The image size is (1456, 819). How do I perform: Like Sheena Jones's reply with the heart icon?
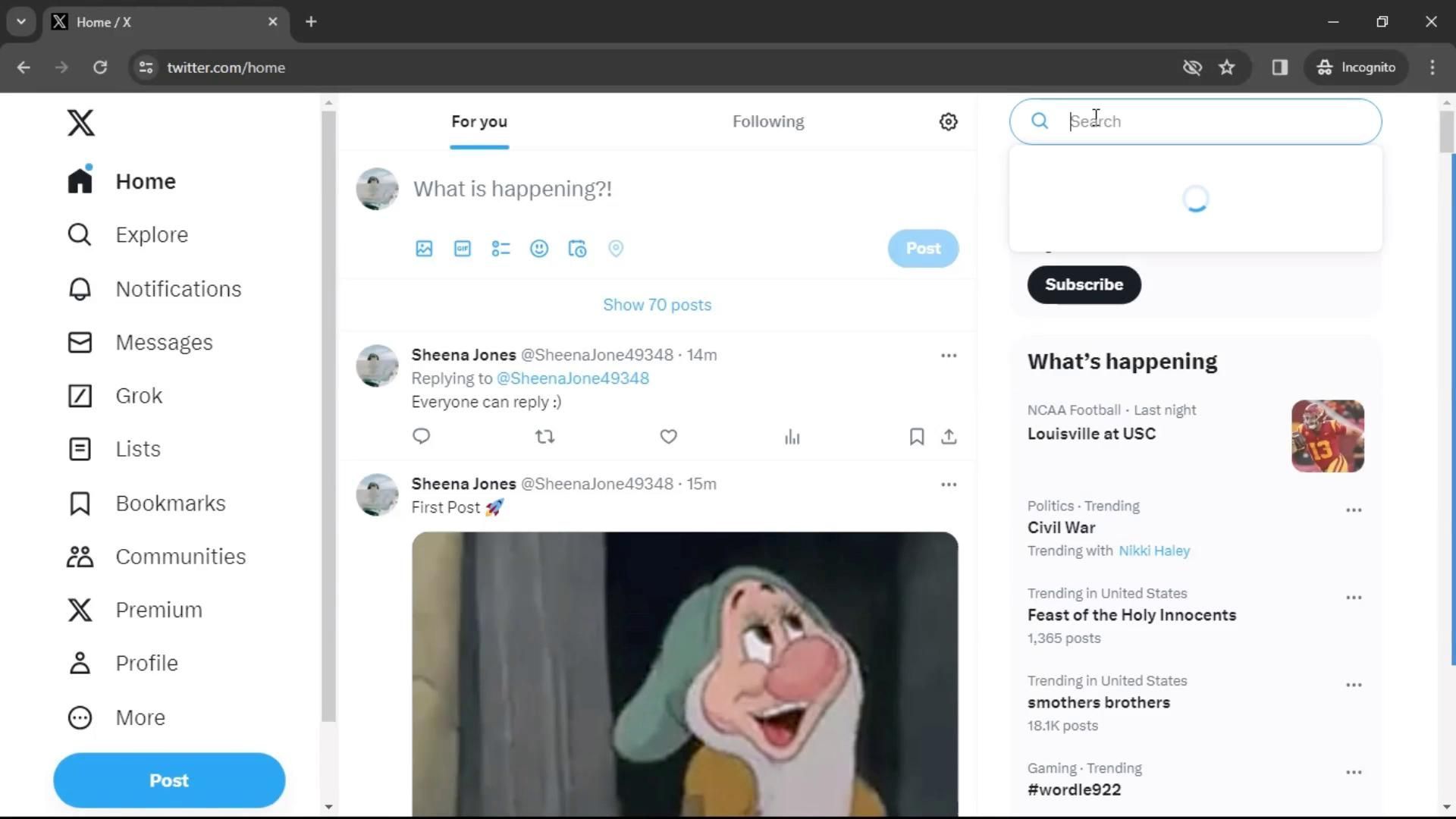click(x=667, y=437)
